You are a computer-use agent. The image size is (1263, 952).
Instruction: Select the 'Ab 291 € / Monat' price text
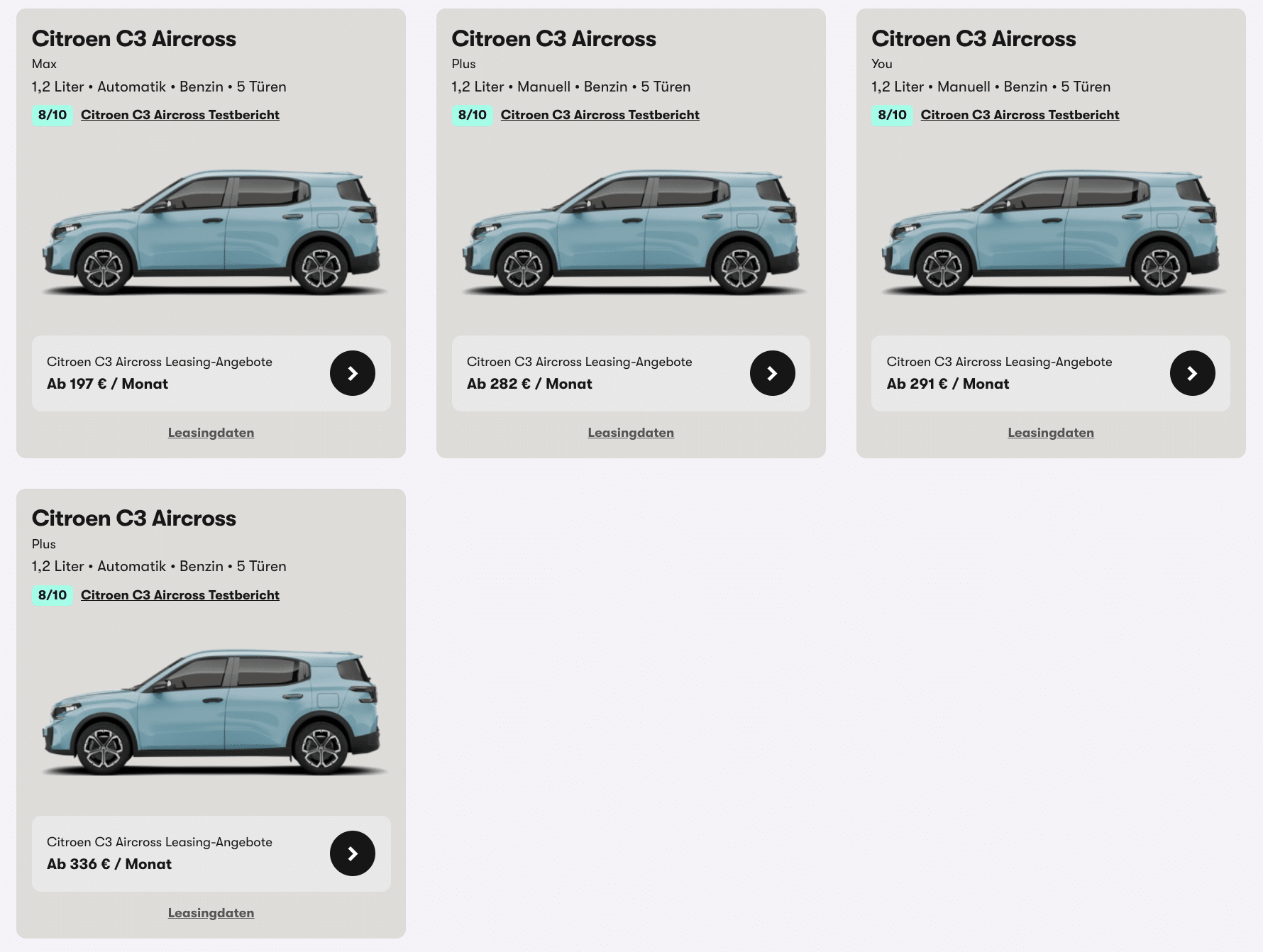pos(948,384)
